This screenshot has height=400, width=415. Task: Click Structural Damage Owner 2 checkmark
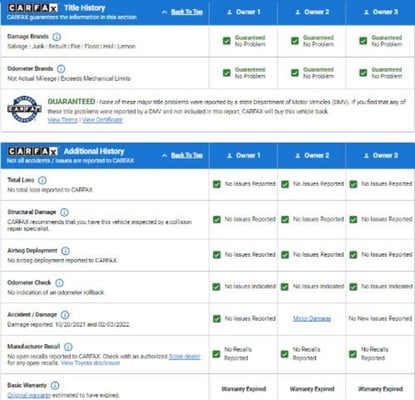(285, 220)
